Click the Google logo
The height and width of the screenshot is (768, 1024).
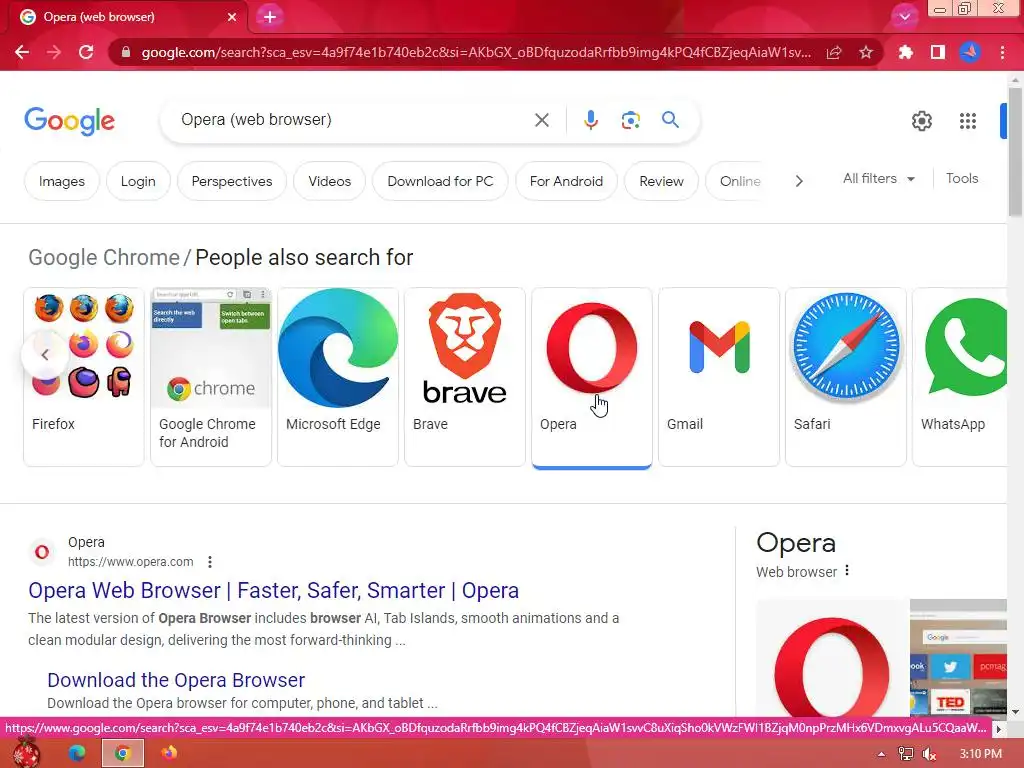point(69,121)
